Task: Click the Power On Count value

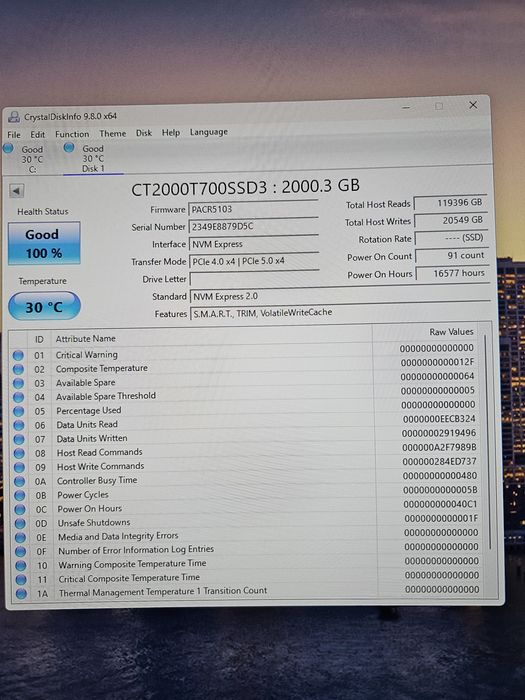Action: 452,255
